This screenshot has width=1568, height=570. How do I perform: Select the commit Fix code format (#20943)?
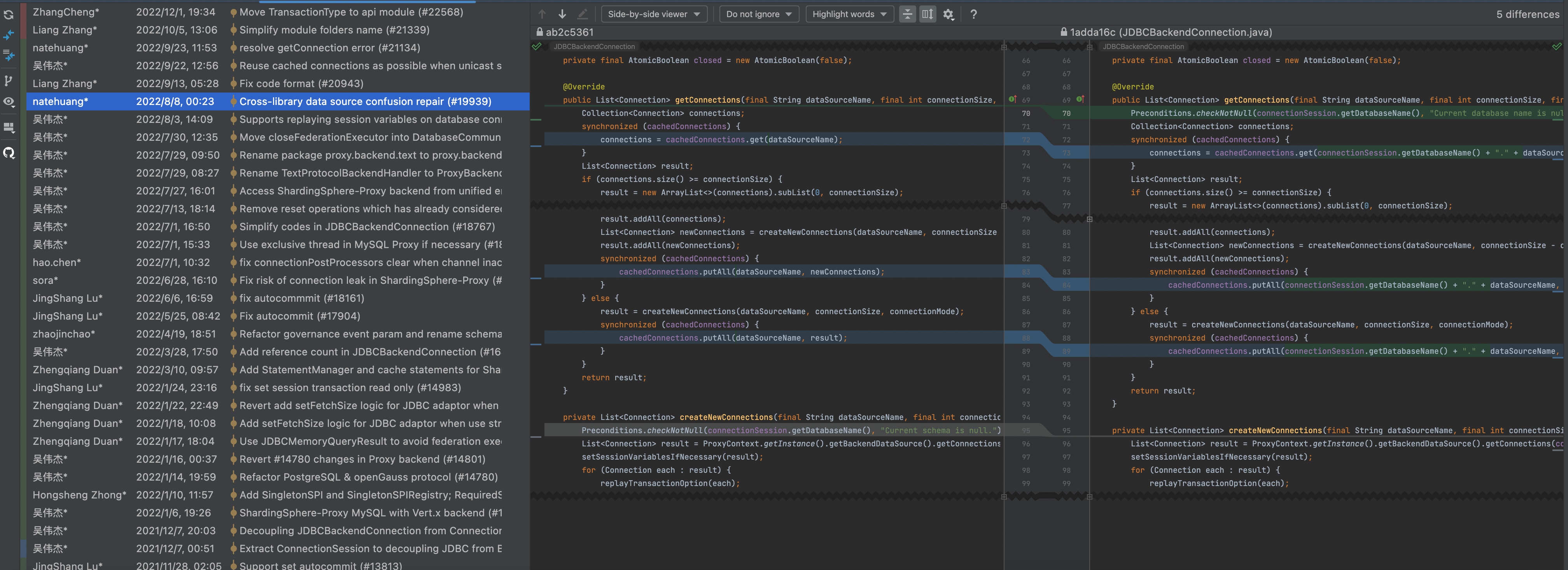[301, 83]
